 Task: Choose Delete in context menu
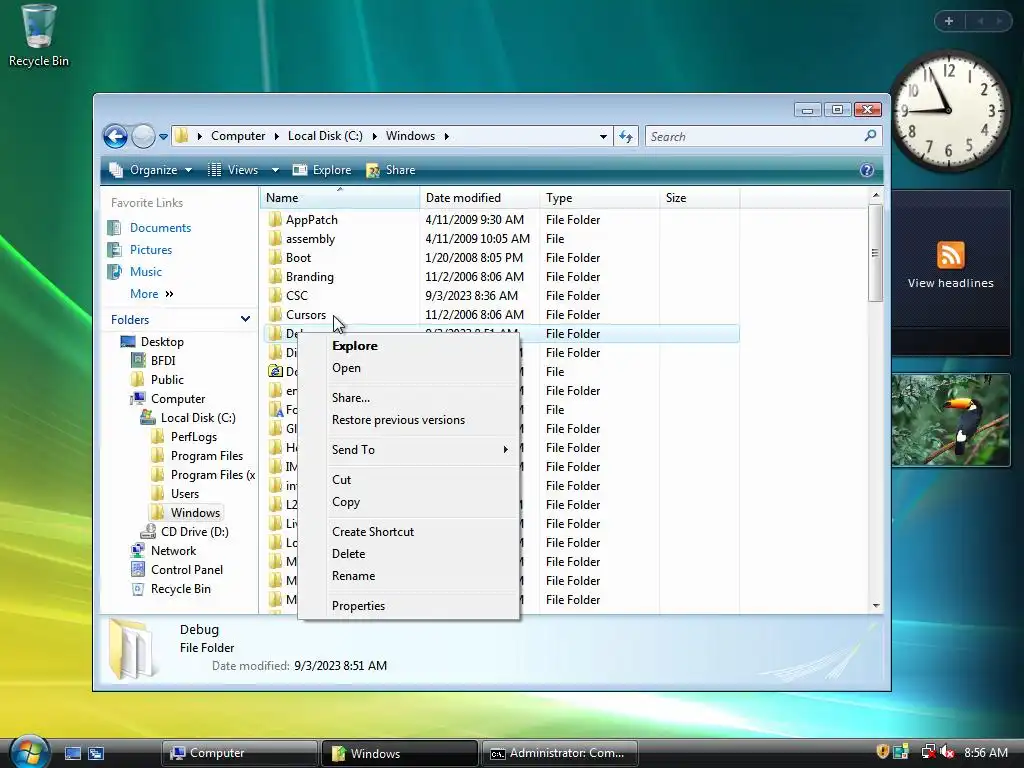[408, 554]
